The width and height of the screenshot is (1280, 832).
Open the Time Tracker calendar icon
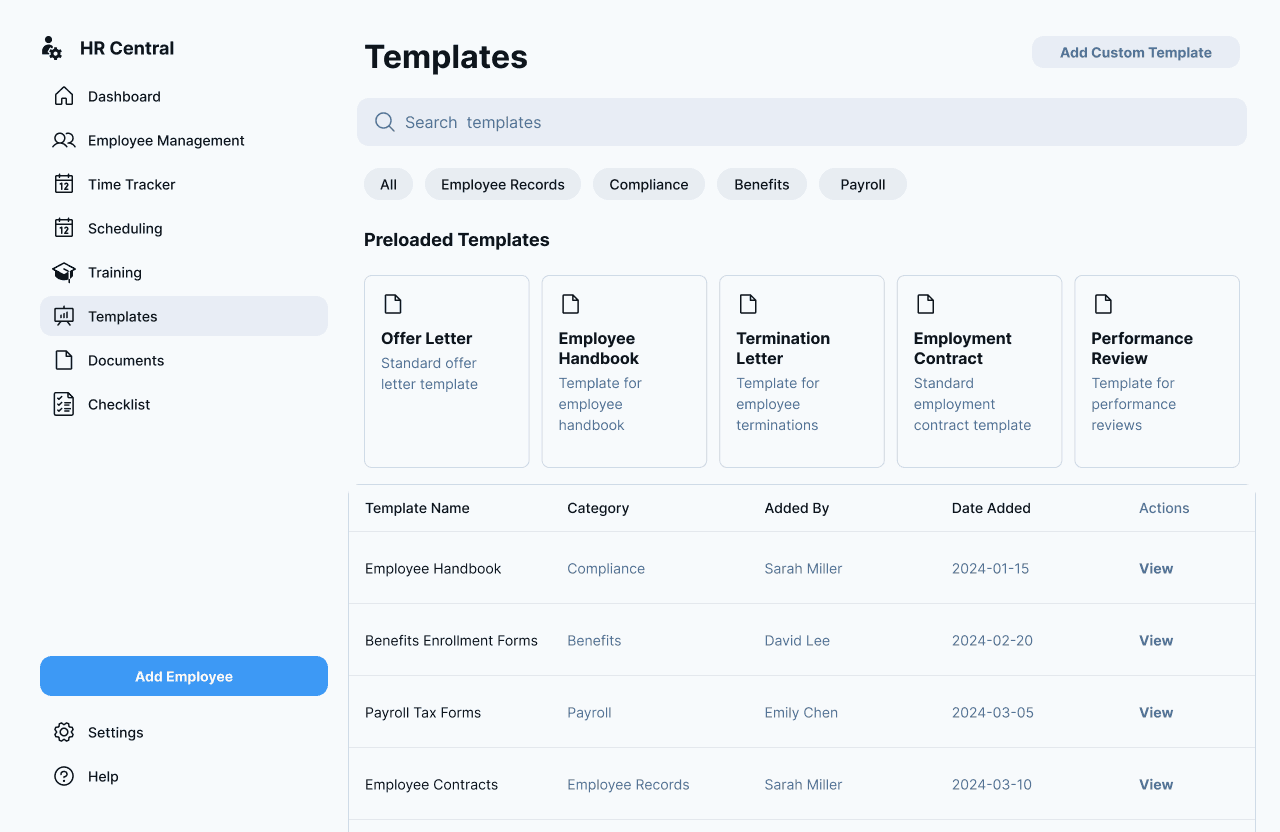click(64, 184)
